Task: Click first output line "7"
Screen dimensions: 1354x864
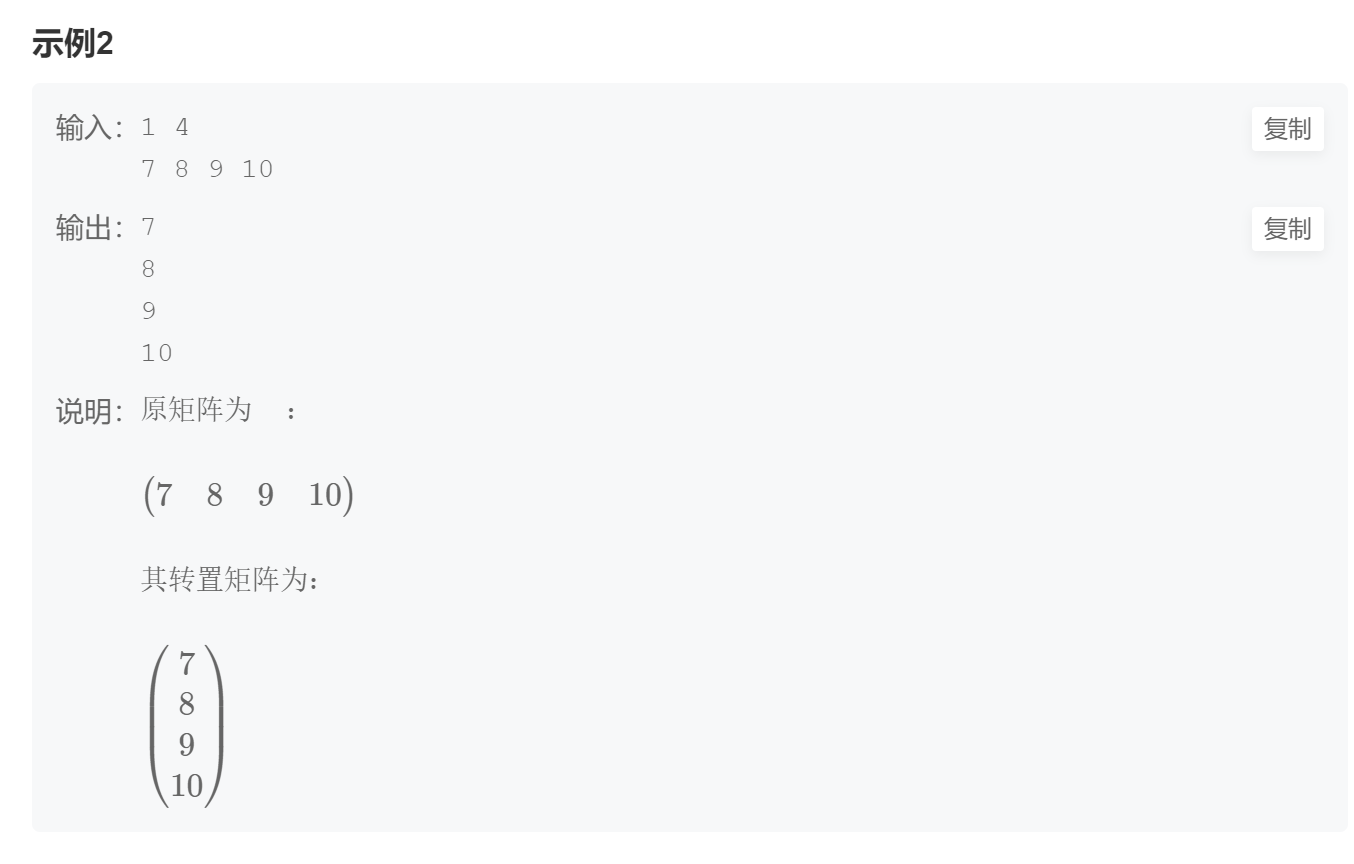Action: pyautogui.click(x=149, y=228)
